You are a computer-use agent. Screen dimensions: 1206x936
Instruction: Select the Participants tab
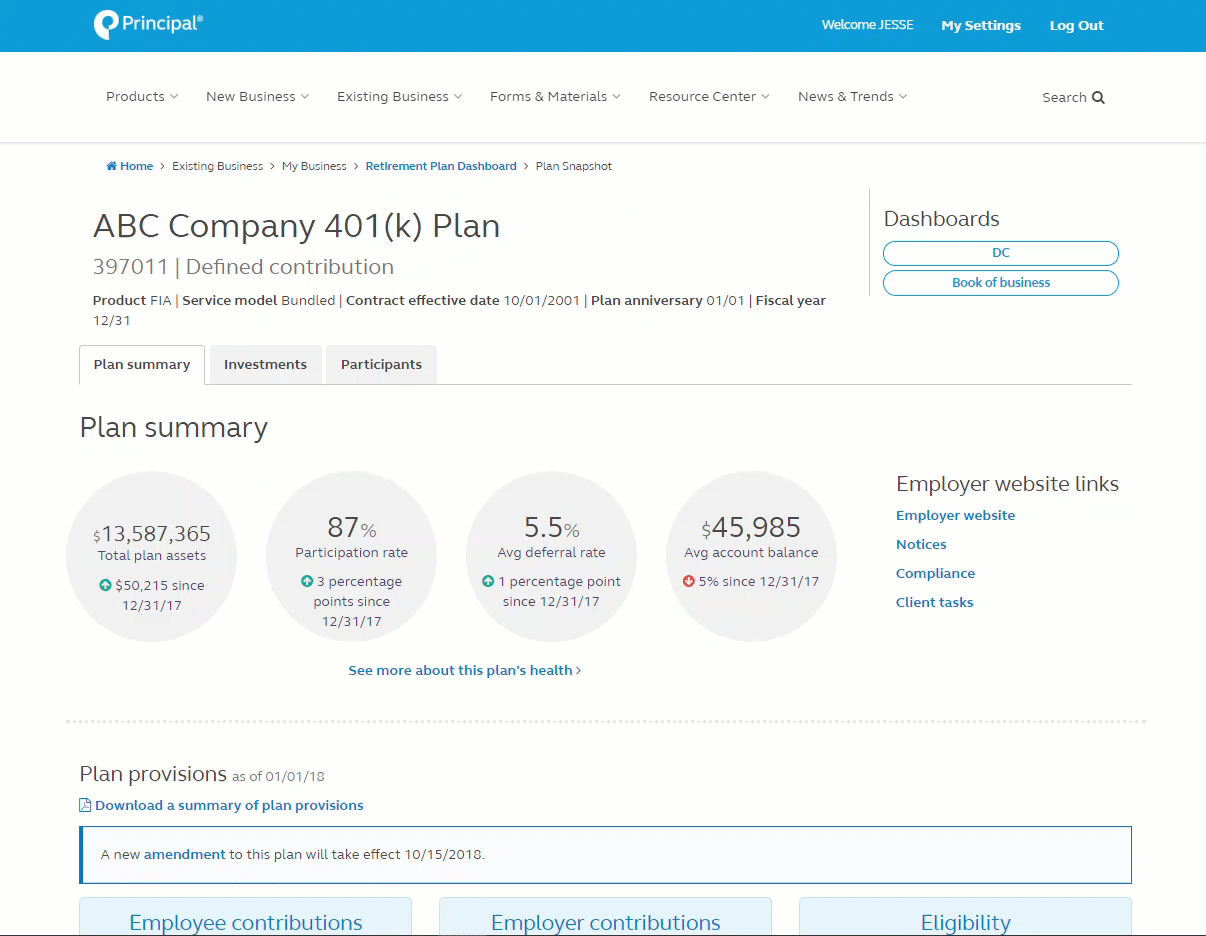click(x=381, y=365)
